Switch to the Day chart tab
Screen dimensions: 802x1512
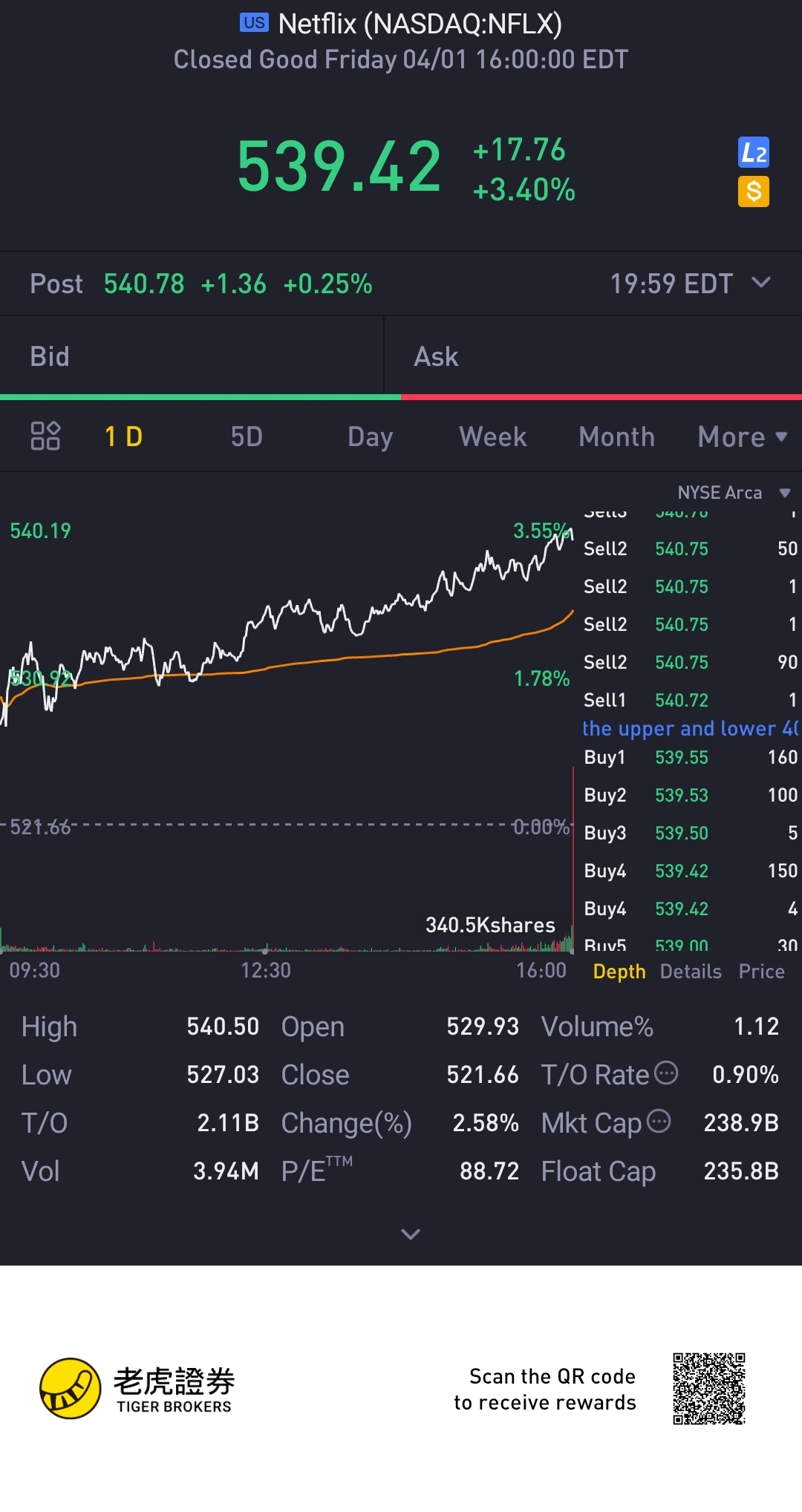pyautogui.click(x=370, y=437)
